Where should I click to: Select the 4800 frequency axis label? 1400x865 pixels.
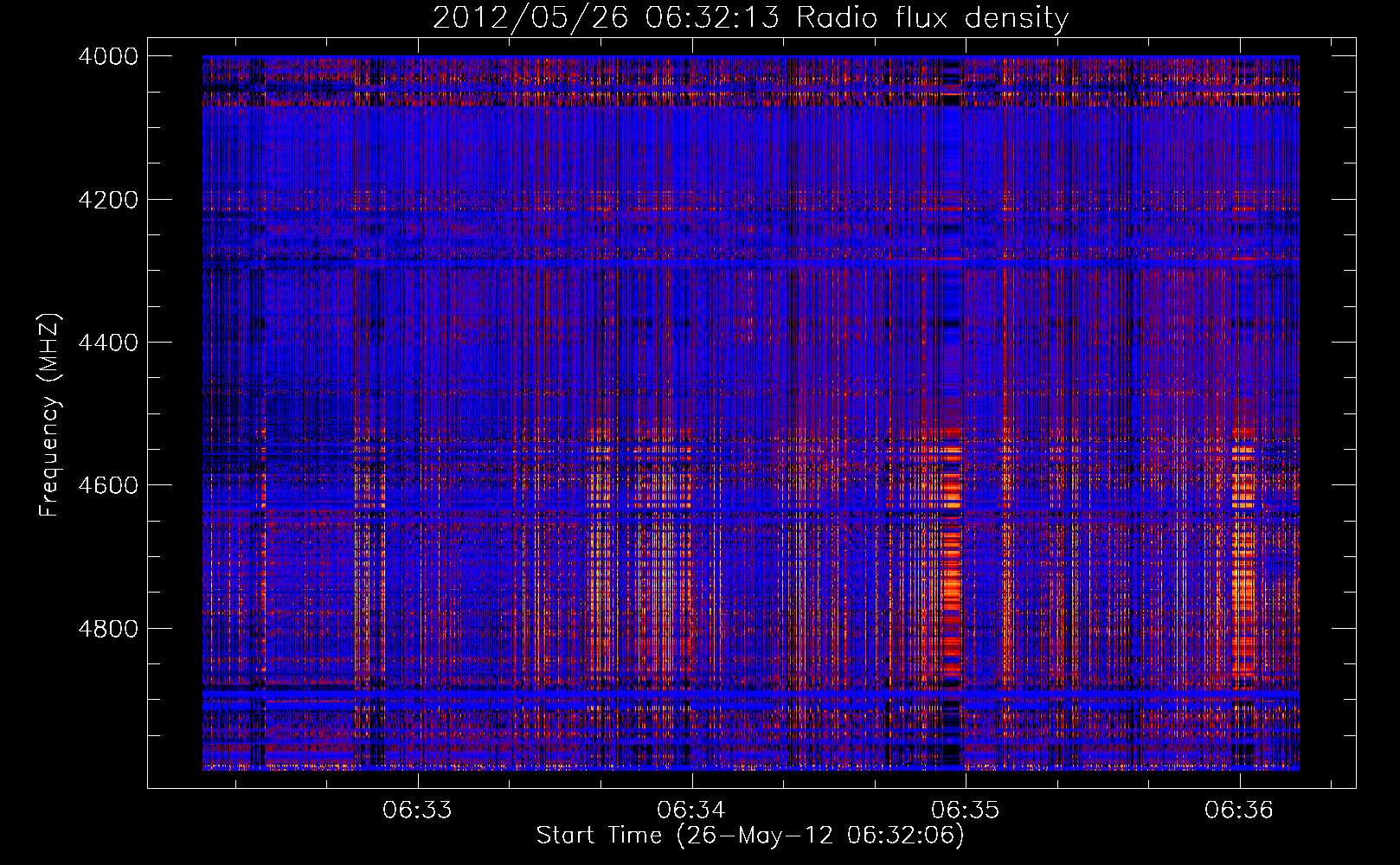click(x=108, y=629)
